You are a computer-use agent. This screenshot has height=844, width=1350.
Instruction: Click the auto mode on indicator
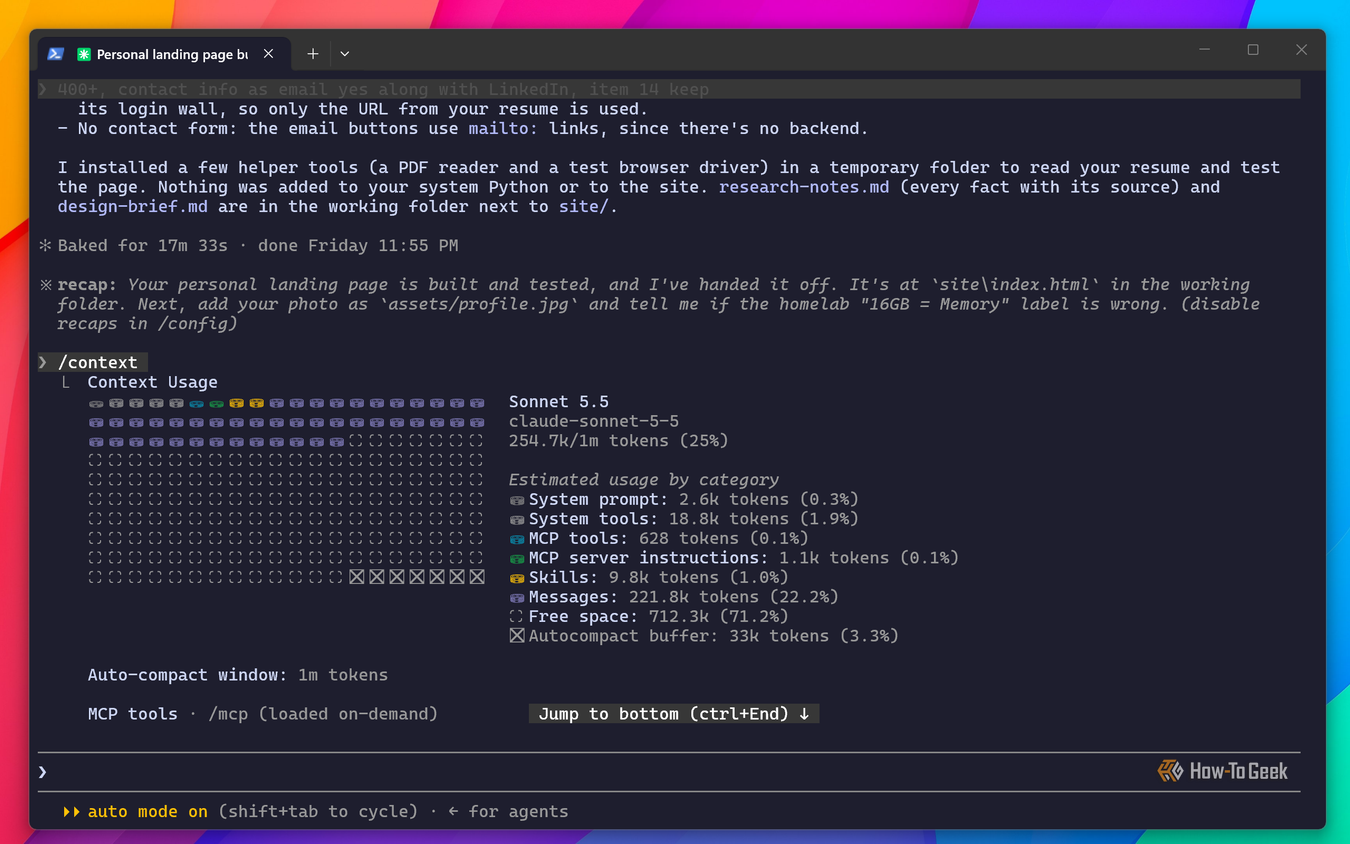[148, 811]
